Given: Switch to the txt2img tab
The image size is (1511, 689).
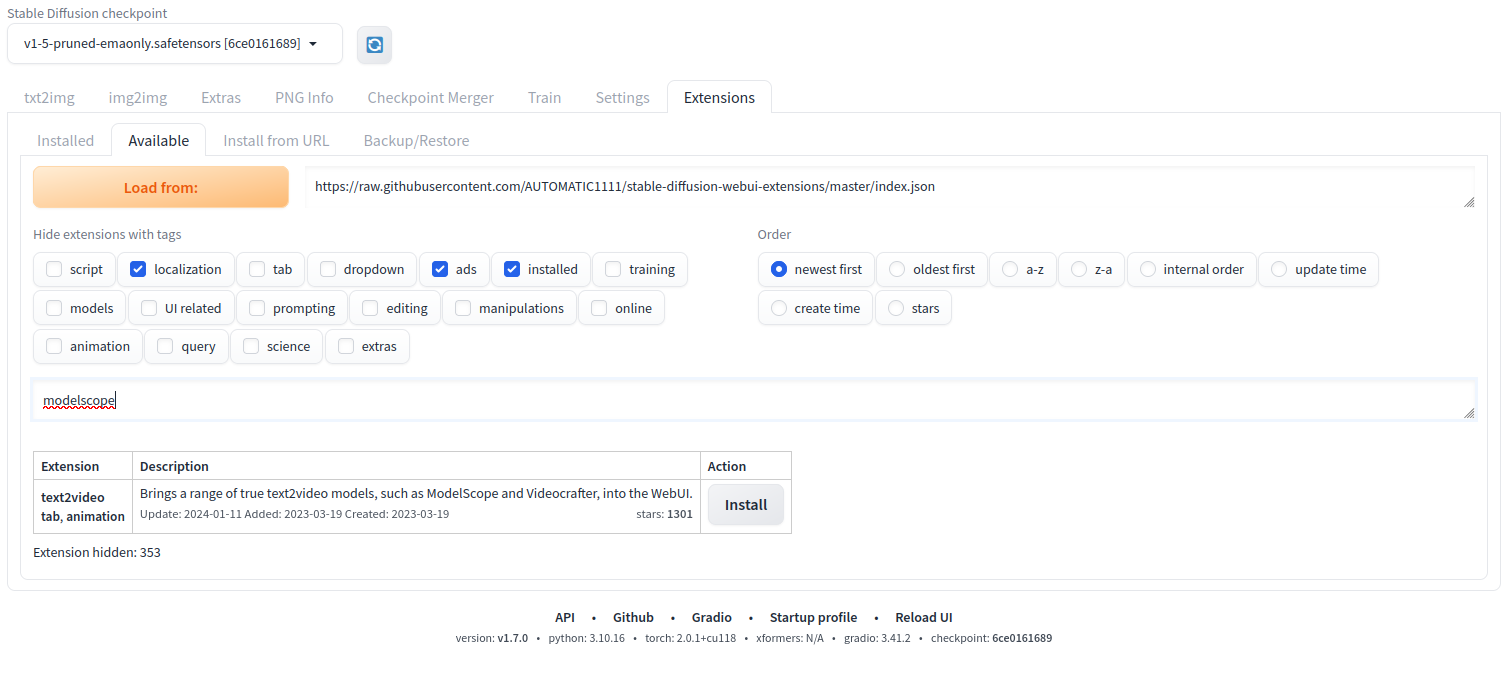Looking at the screenshot, I should (49, 97).
